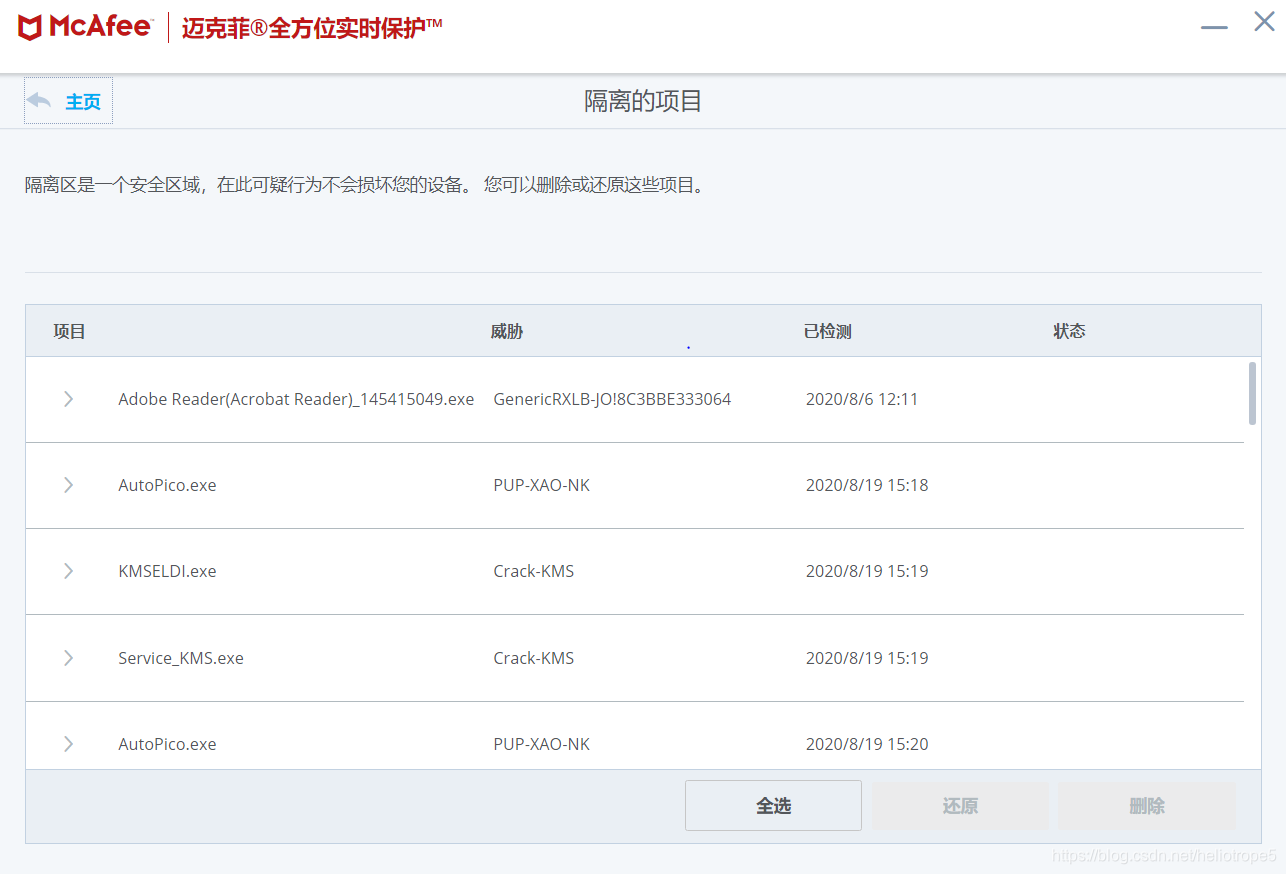The width and height of the screenshot is (1286, 874).
Task: Expand the Service_KMS.exe row chevron
Action: pos(68,658)
